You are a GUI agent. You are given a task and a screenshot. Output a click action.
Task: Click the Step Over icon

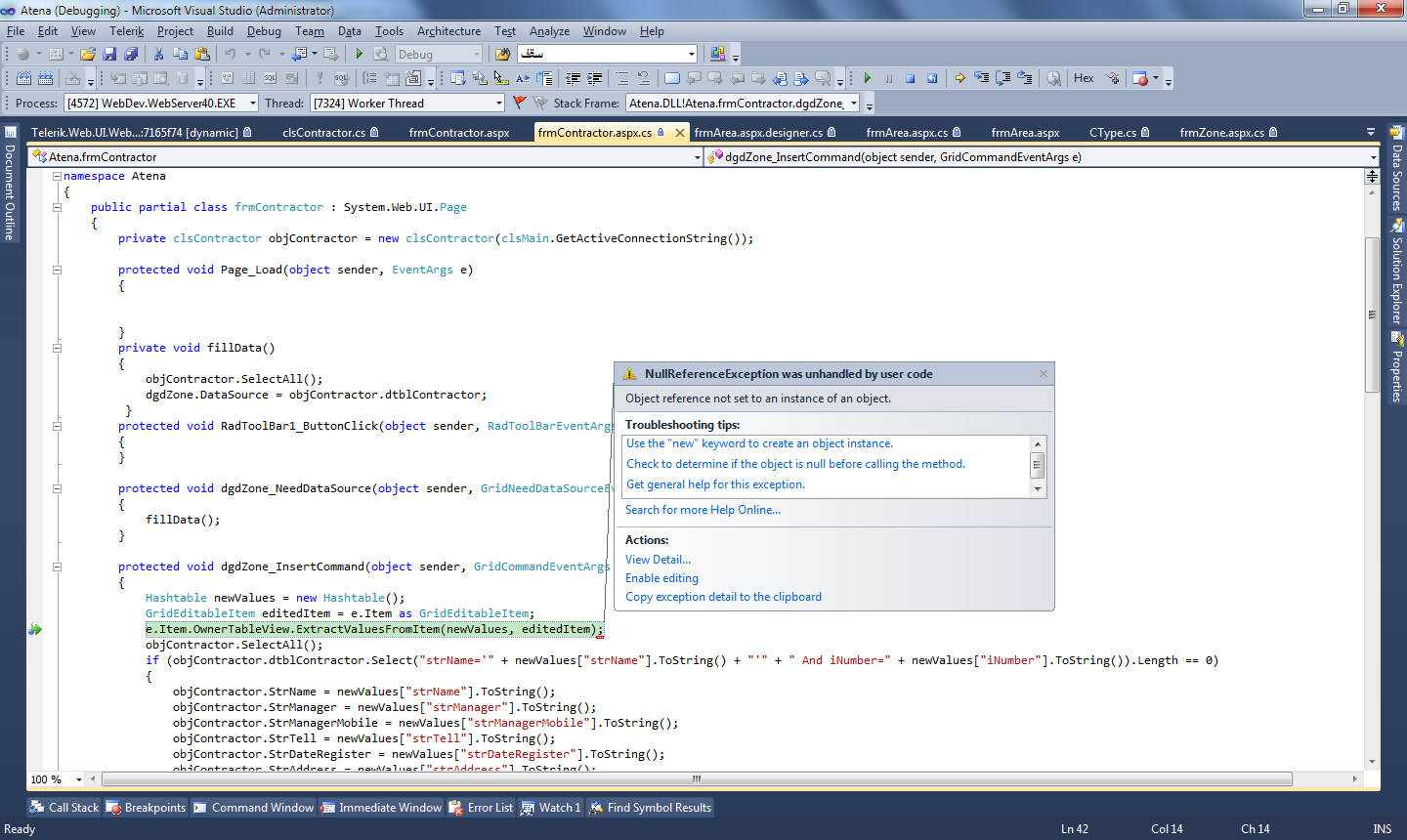tap(1002, 78)
